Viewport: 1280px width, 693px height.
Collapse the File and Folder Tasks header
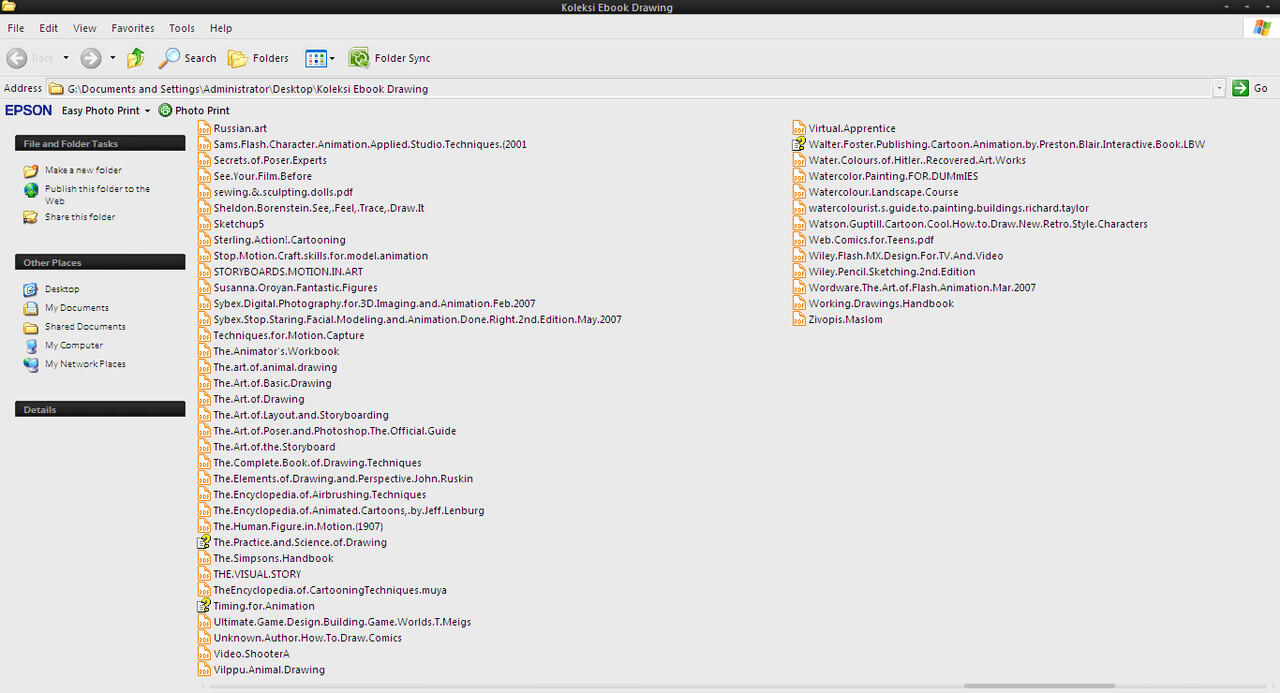pyautogui.click(x=100, y=144)
